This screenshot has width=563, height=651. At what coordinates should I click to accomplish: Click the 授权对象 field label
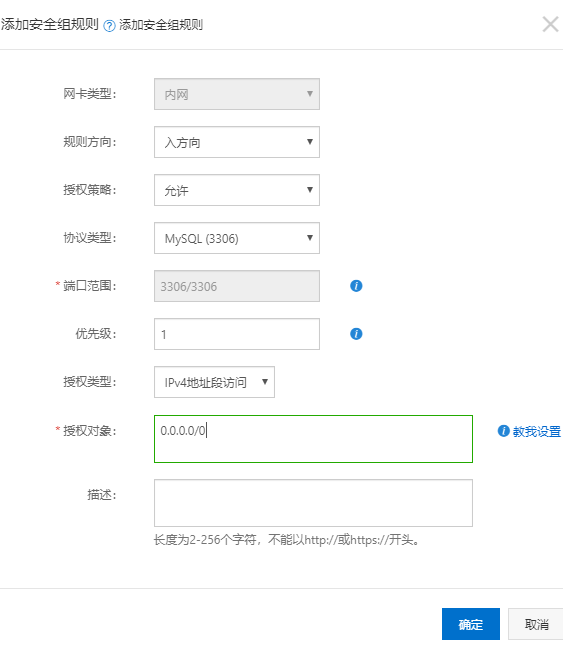[x=89, y=431]
